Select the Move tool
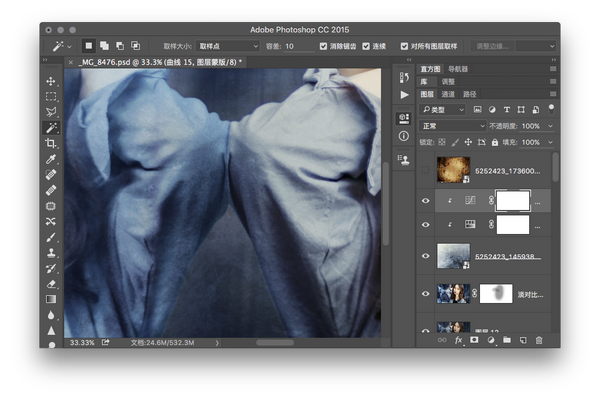Image resolution: width=600 pixels, height=402 pixels. click(x=51, y=81)
